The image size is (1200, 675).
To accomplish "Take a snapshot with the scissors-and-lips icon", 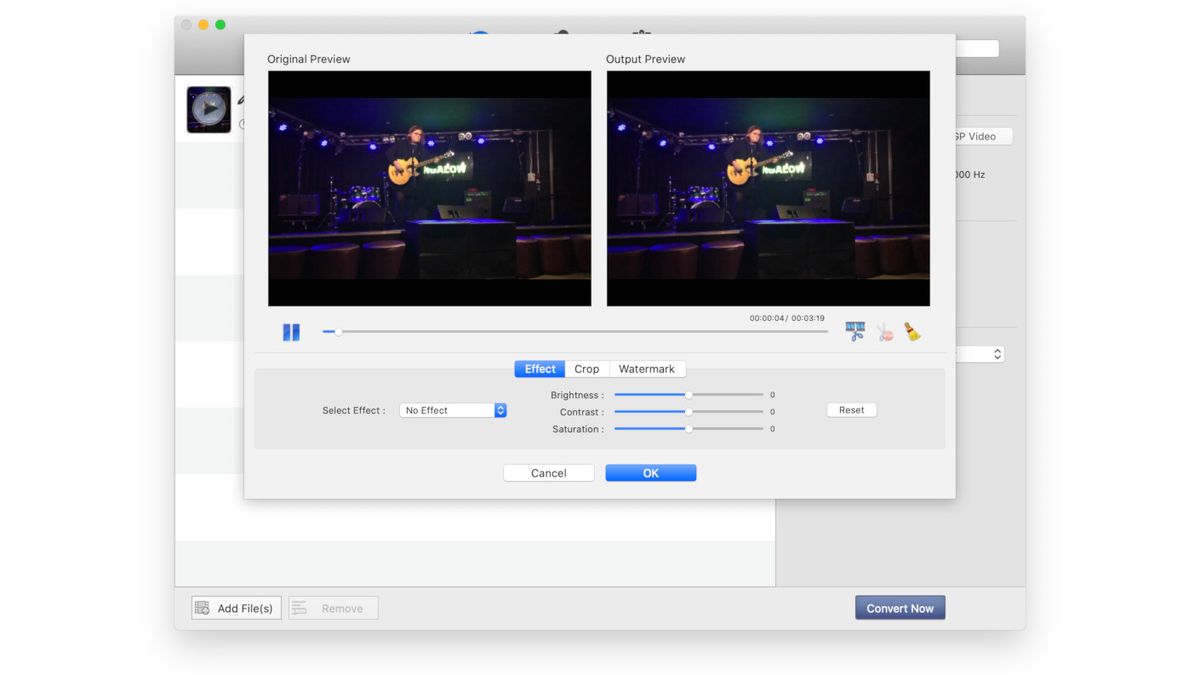I will pos(884,331).
